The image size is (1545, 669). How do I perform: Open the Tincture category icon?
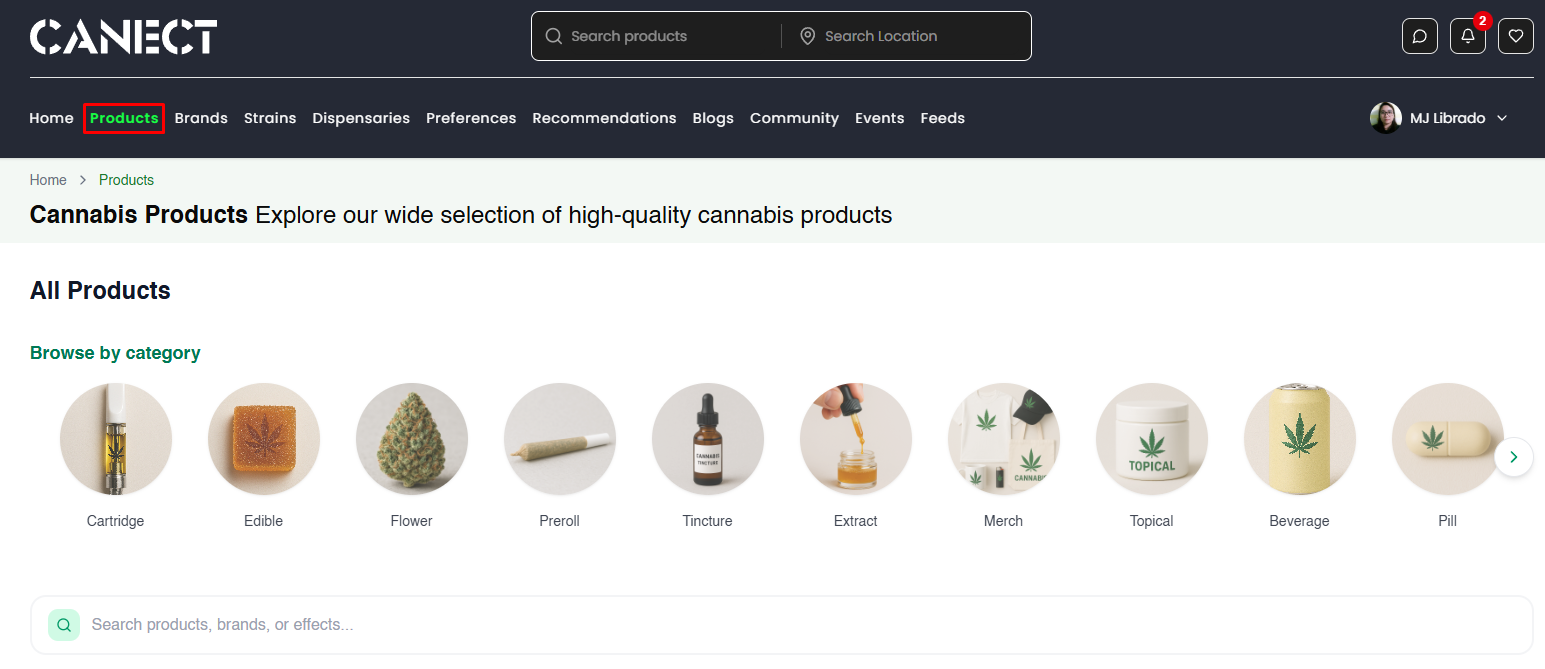pos(707,439)
